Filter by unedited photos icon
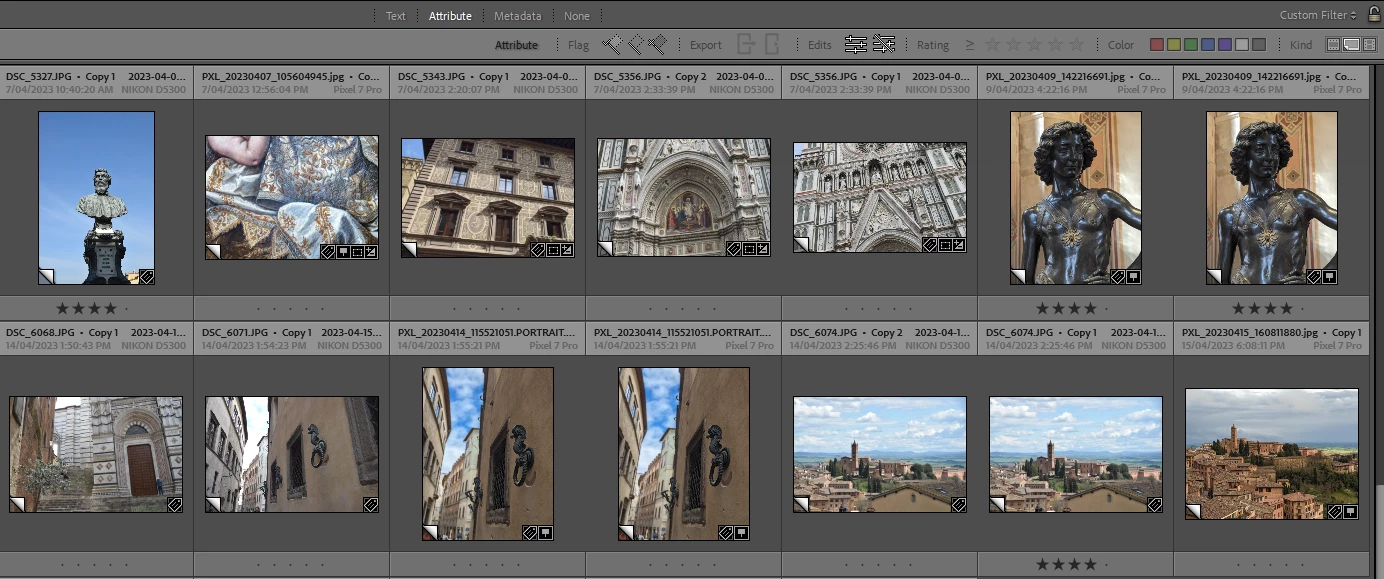The height and width of the screenshot is (579, 1384). [883, 44]
